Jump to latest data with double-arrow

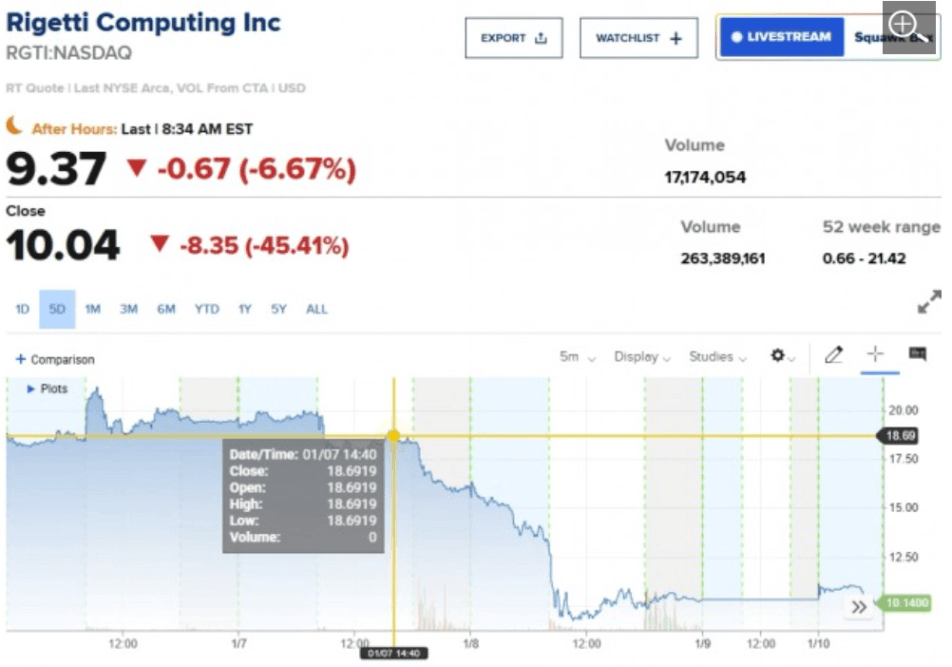[x=858, y=607]
